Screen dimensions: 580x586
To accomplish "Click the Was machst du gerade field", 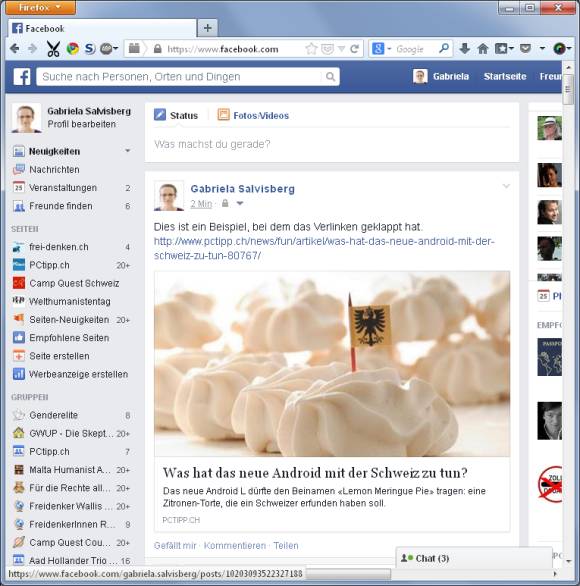I will [331, 144].
